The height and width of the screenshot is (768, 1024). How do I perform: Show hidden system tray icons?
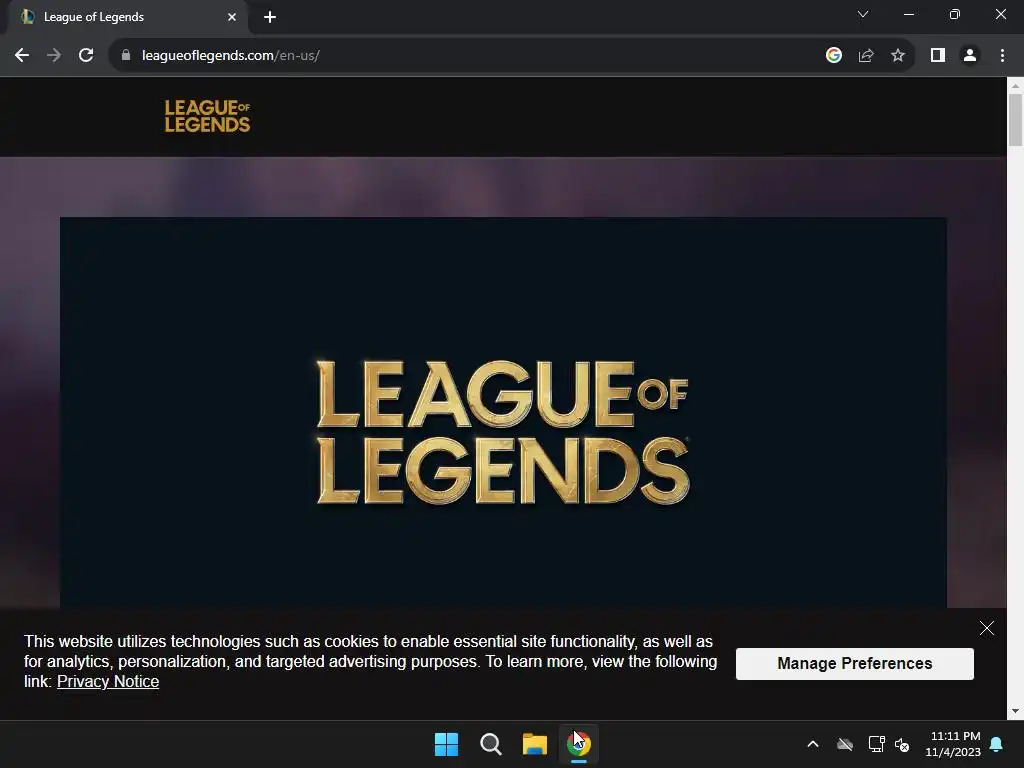pyautogui.click(x=813, y=744)
